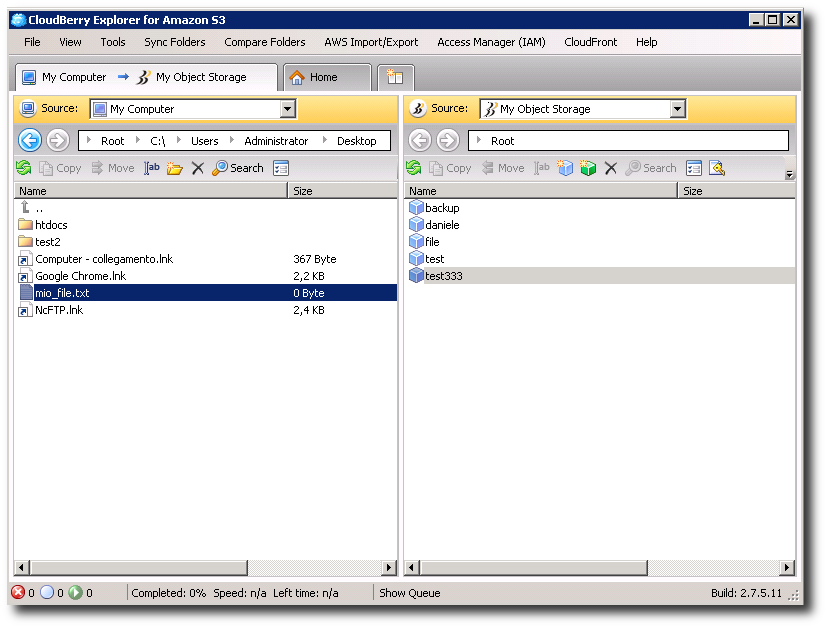Sort left pane by Name column
Viewport: 827px width, 628px height.
click(151, 191)
